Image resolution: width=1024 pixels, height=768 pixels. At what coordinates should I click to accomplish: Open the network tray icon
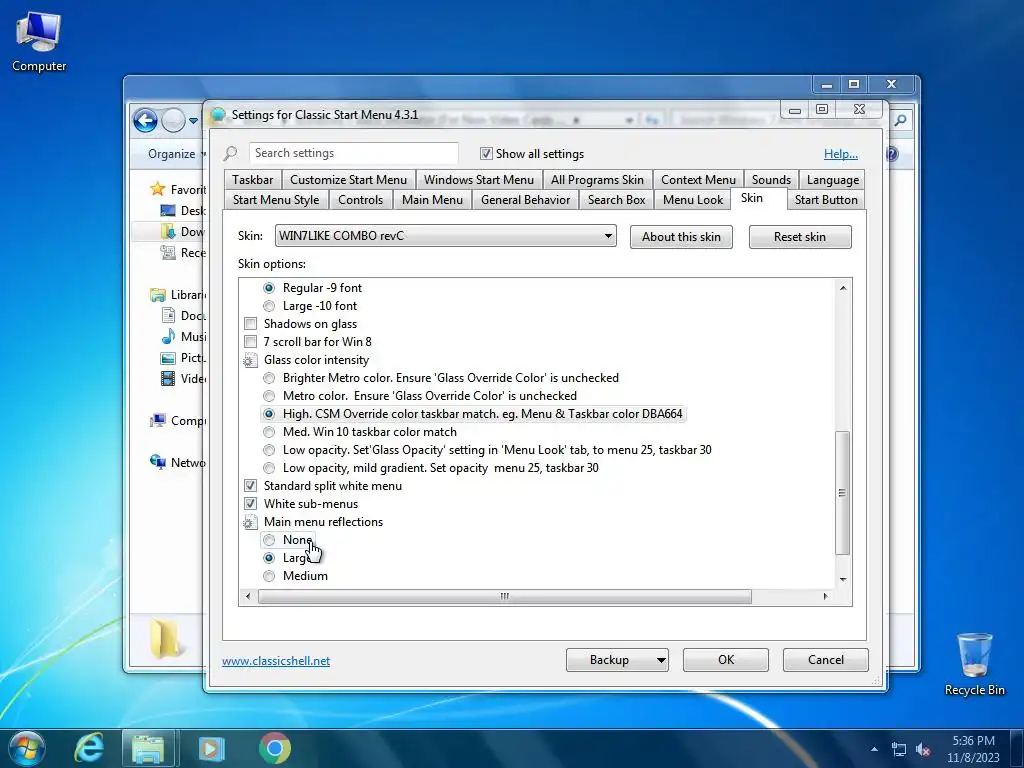click(x=899, y=749)
